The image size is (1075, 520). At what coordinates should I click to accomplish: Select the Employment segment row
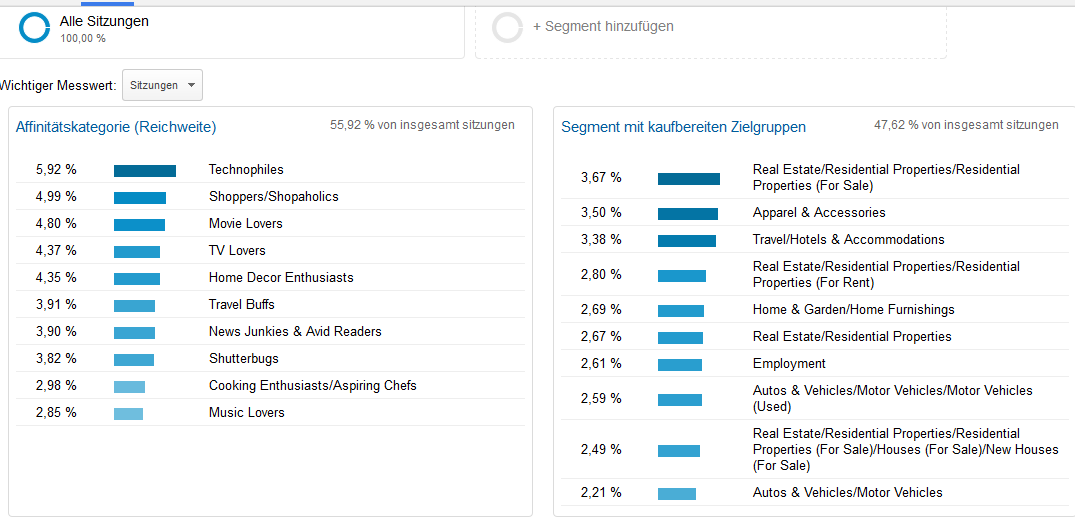pyautogui.click(x=814, y=364)
